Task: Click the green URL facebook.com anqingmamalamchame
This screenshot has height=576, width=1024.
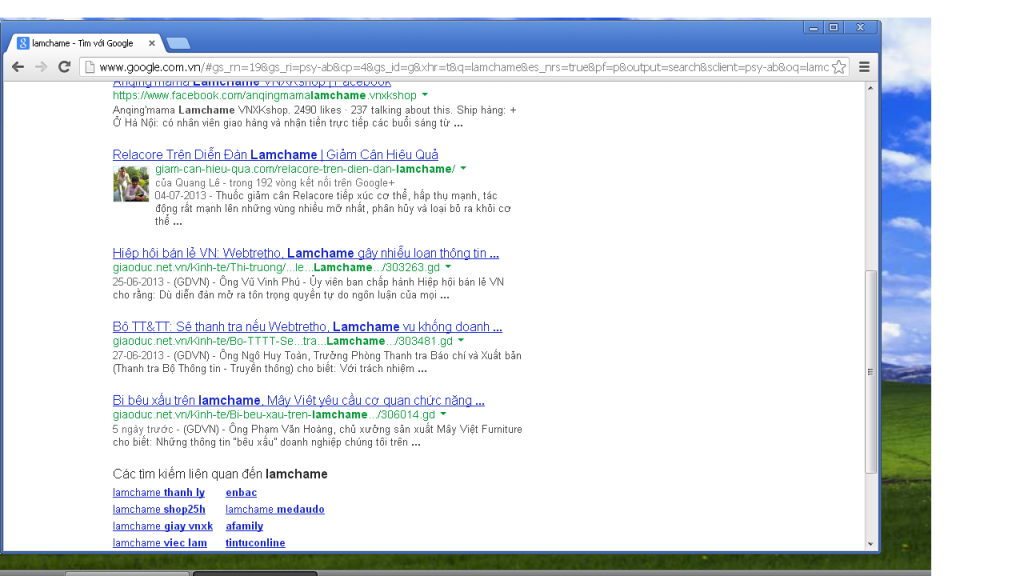Action: coord(264,95)
